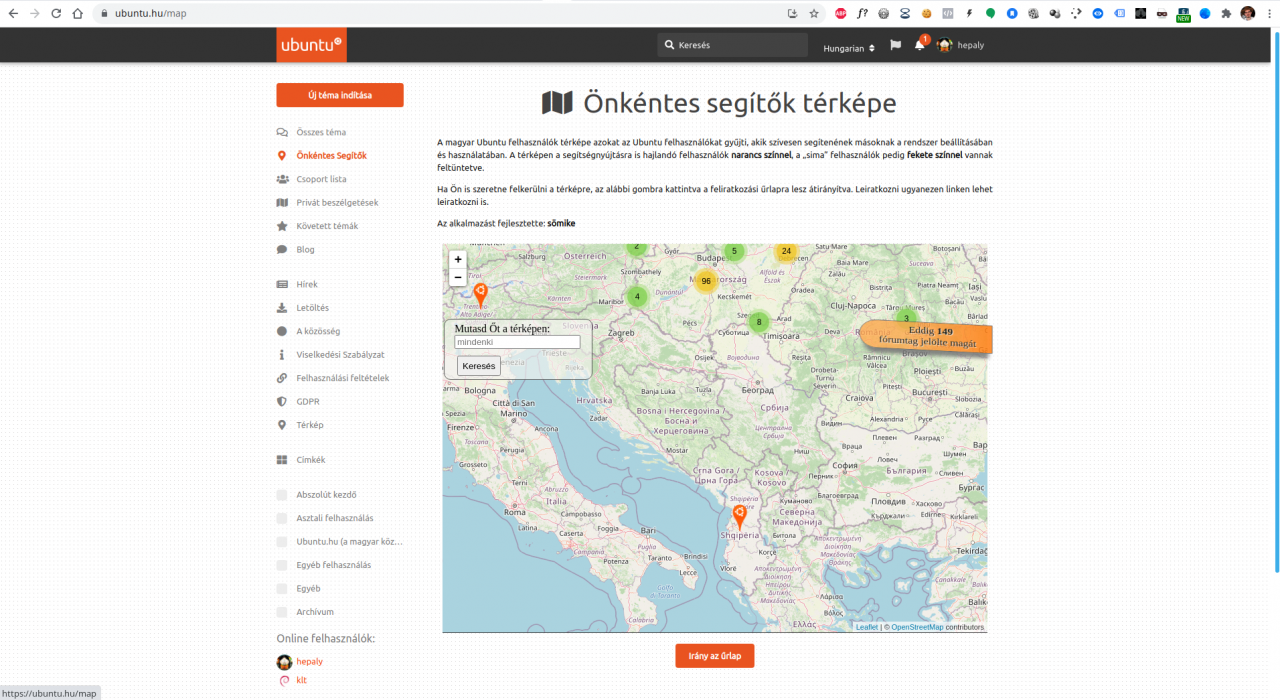Zoom out on the map with minus

[x=458, y=277]
